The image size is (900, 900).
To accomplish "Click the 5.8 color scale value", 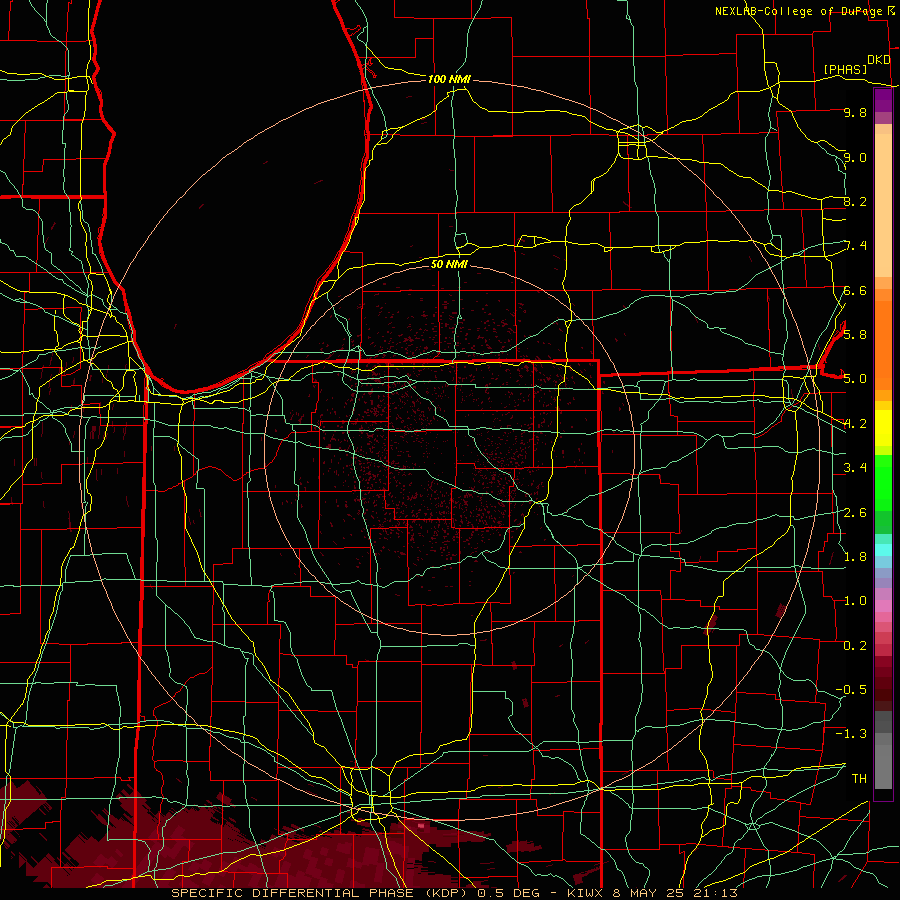I will click(855, 335).
